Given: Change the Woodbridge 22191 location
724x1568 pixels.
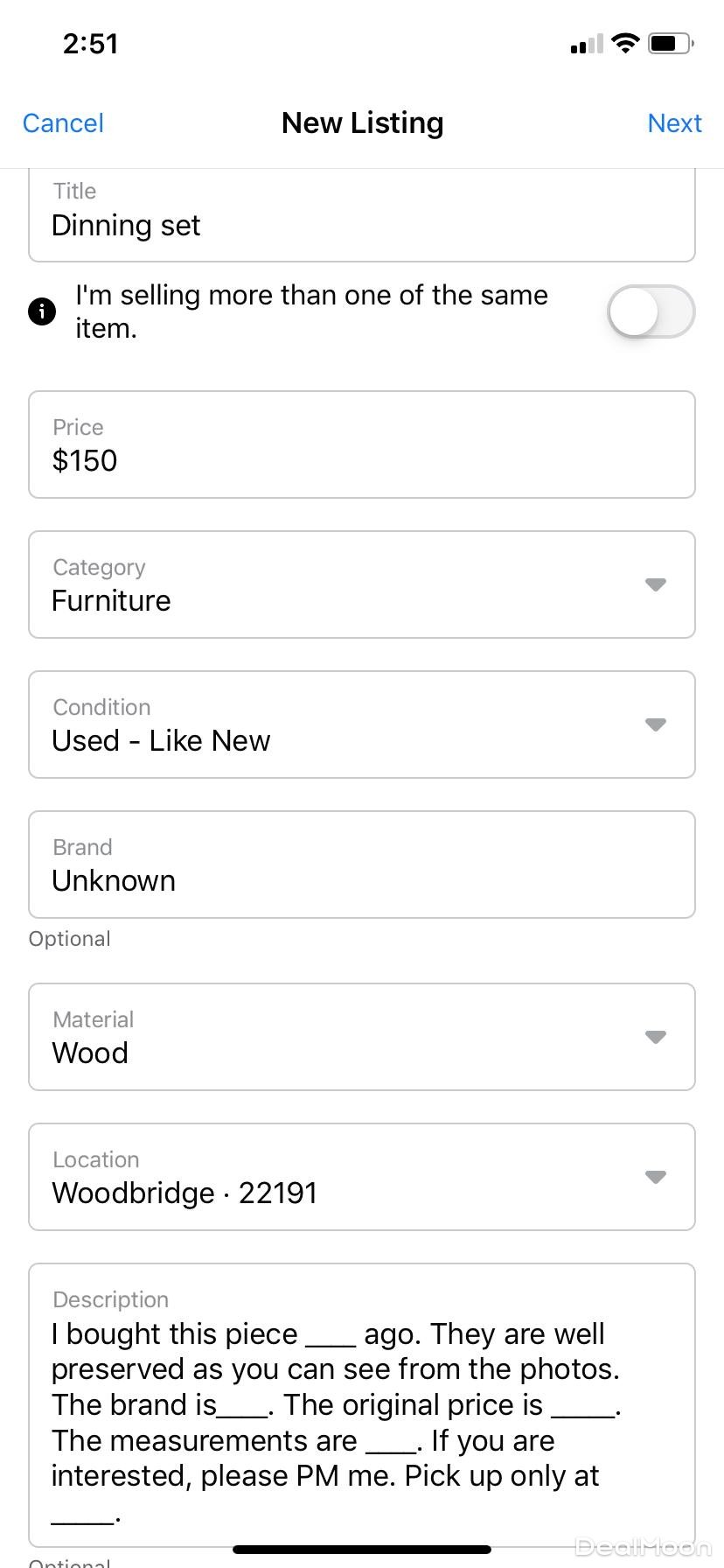Looking at the screenshot, I should pos(184,1193).
